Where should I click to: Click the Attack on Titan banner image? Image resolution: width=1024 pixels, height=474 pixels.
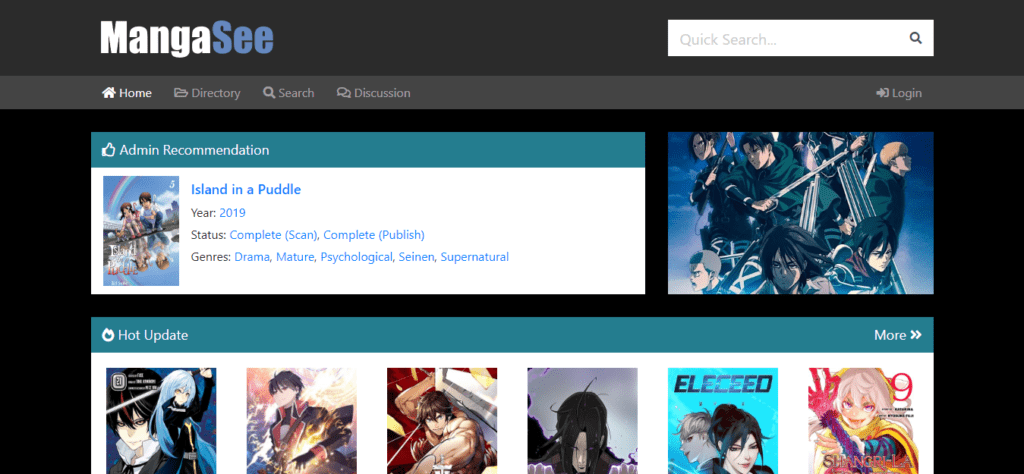[x=801, y=213]
